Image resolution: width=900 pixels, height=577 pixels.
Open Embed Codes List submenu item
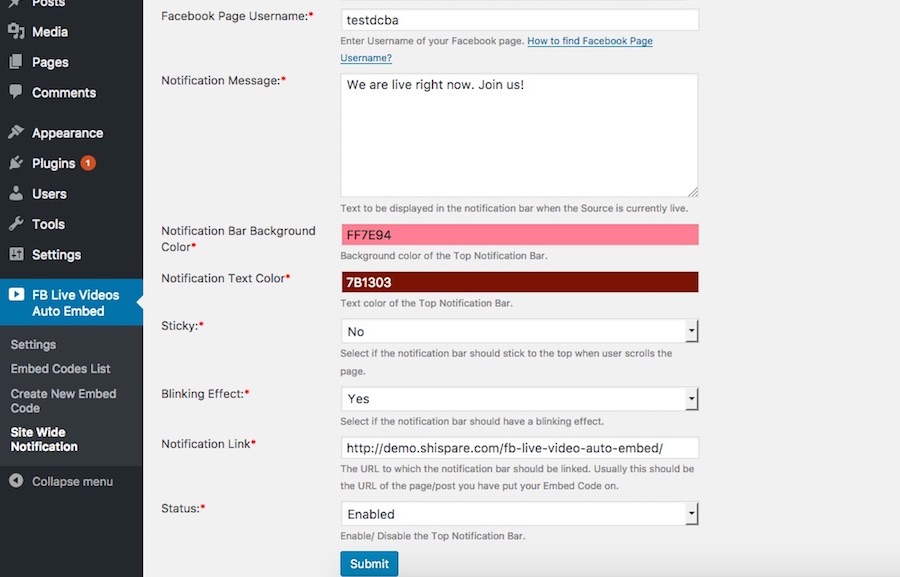click(60, 369)
